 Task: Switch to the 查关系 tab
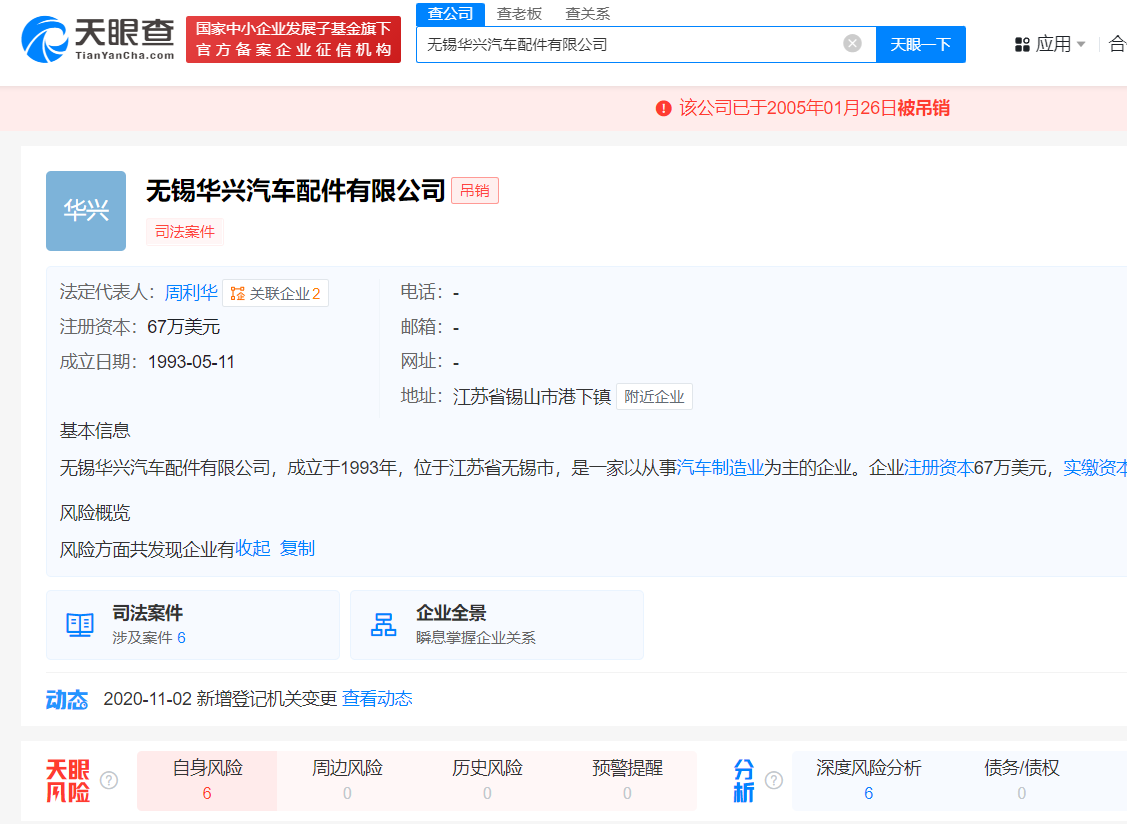(587, 14)
